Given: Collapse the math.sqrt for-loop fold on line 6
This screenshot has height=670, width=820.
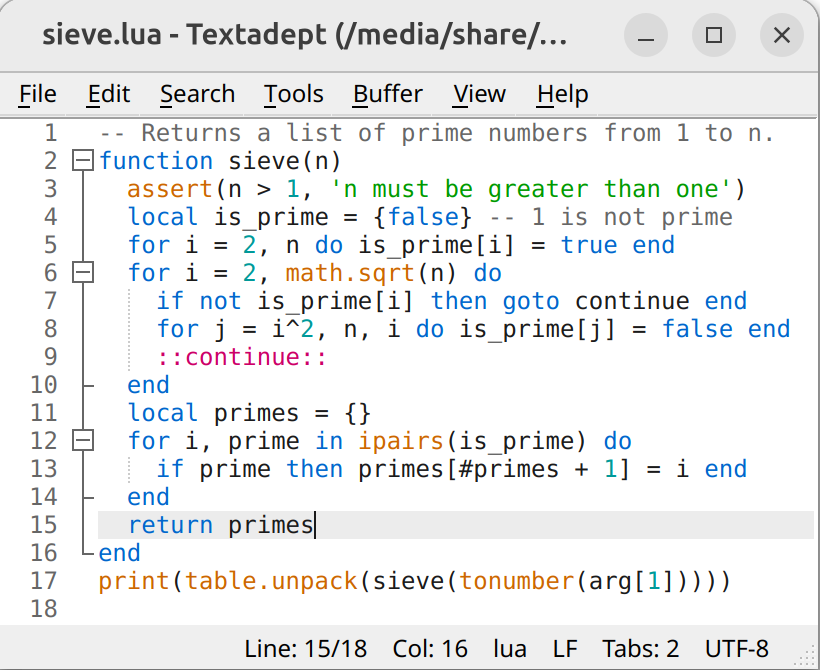Looking at the screenshot, I should tap(83, 273).
